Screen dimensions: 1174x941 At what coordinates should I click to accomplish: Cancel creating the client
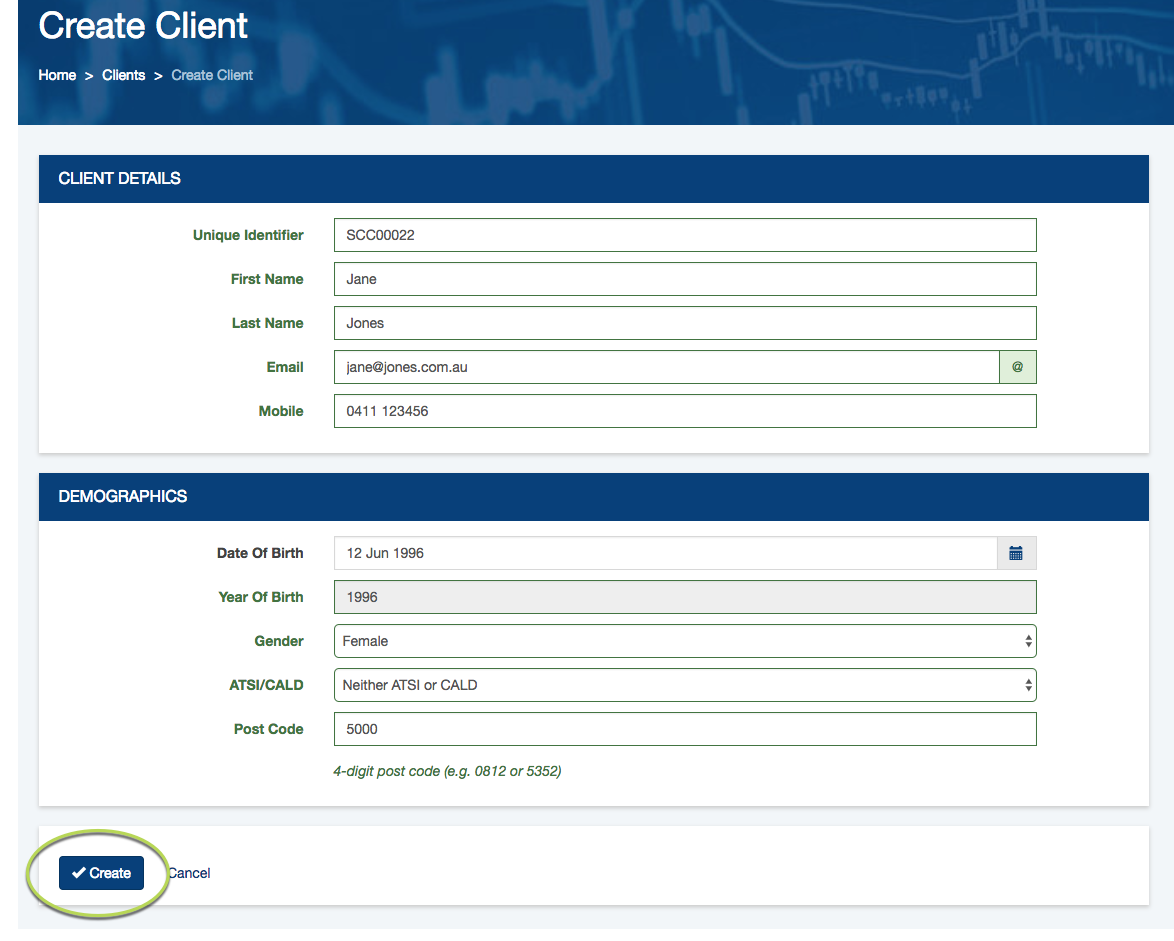(189, 873)
